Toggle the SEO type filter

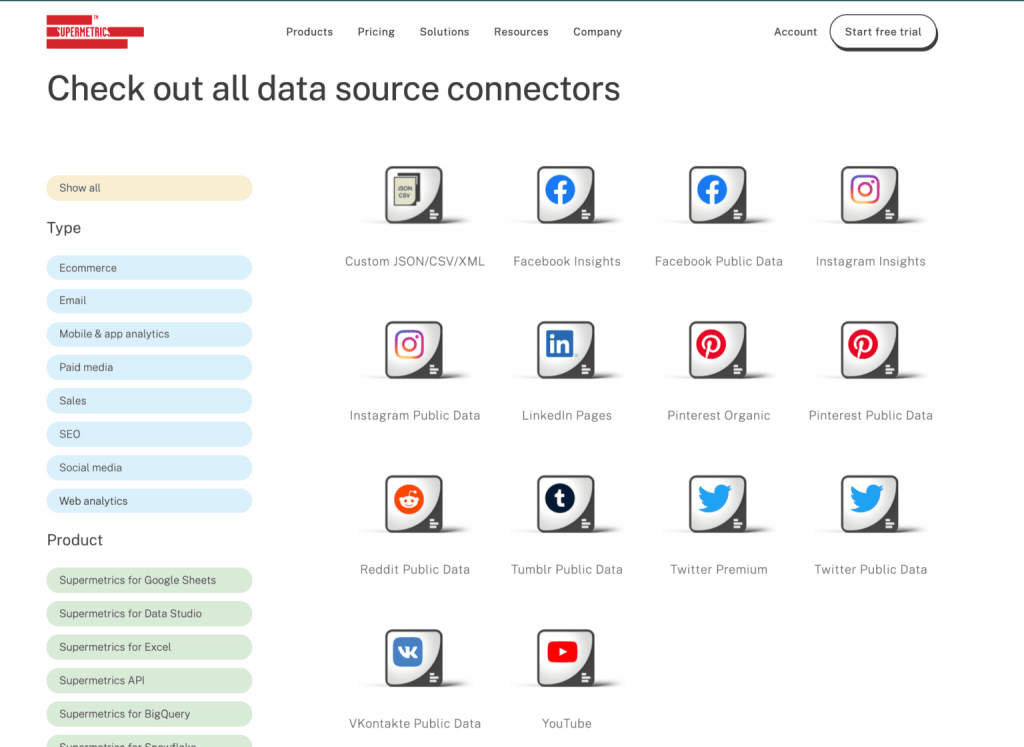click(150, 434)
